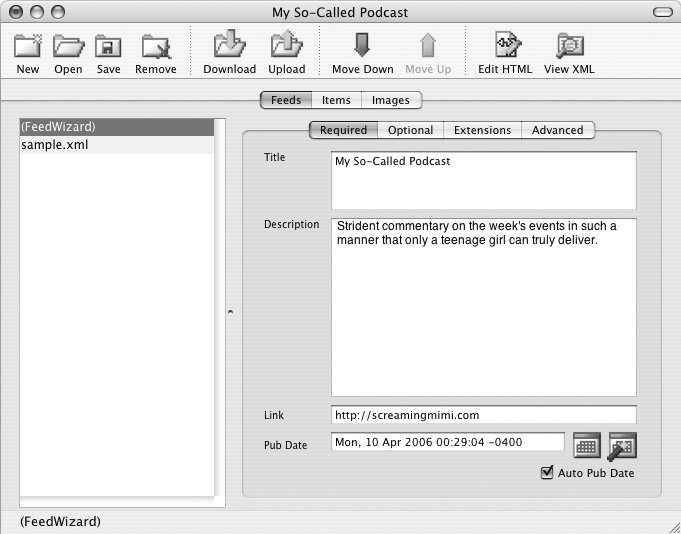Click the icon right of the calendar button
The height and width of the screenshot is (534, 681).
click(621, 445)
